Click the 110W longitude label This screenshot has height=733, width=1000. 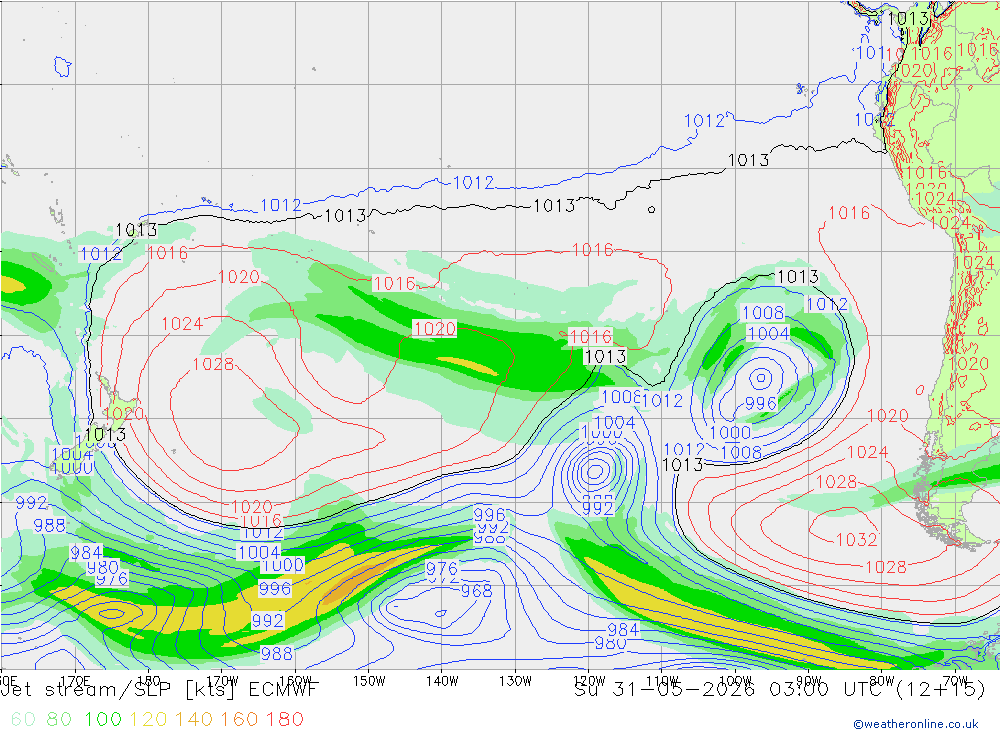[x=662, y=680]
